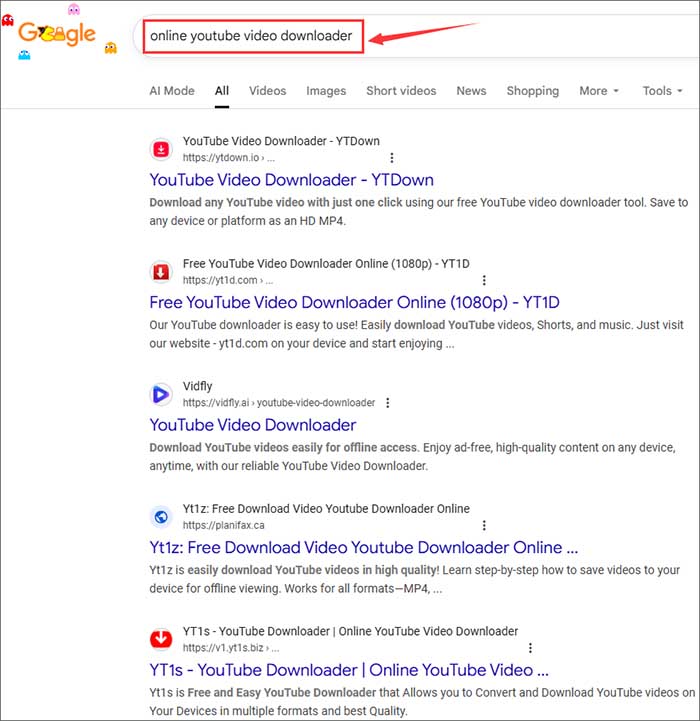
Task: Click the https://vidfly.ai youtube-video-downloader URL
Action: (279, 403)
